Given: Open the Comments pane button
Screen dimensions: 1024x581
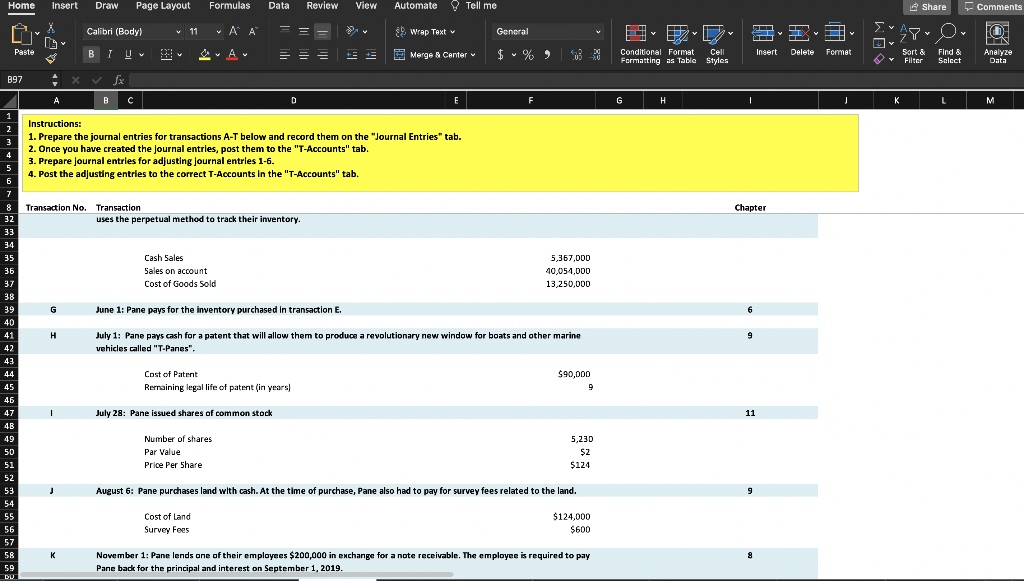Looking at the screenshot, I should 993,7.
